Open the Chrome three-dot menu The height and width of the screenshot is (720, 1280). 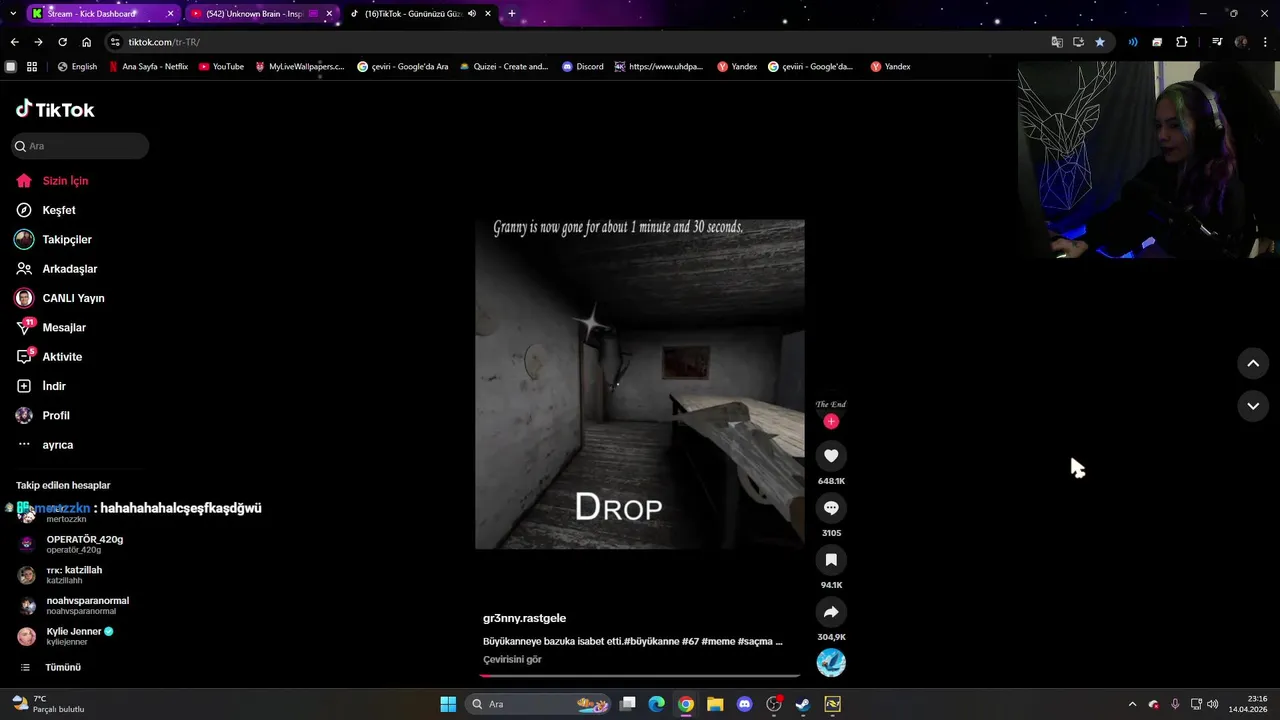pyautogui.click(x=1265, y=42)
